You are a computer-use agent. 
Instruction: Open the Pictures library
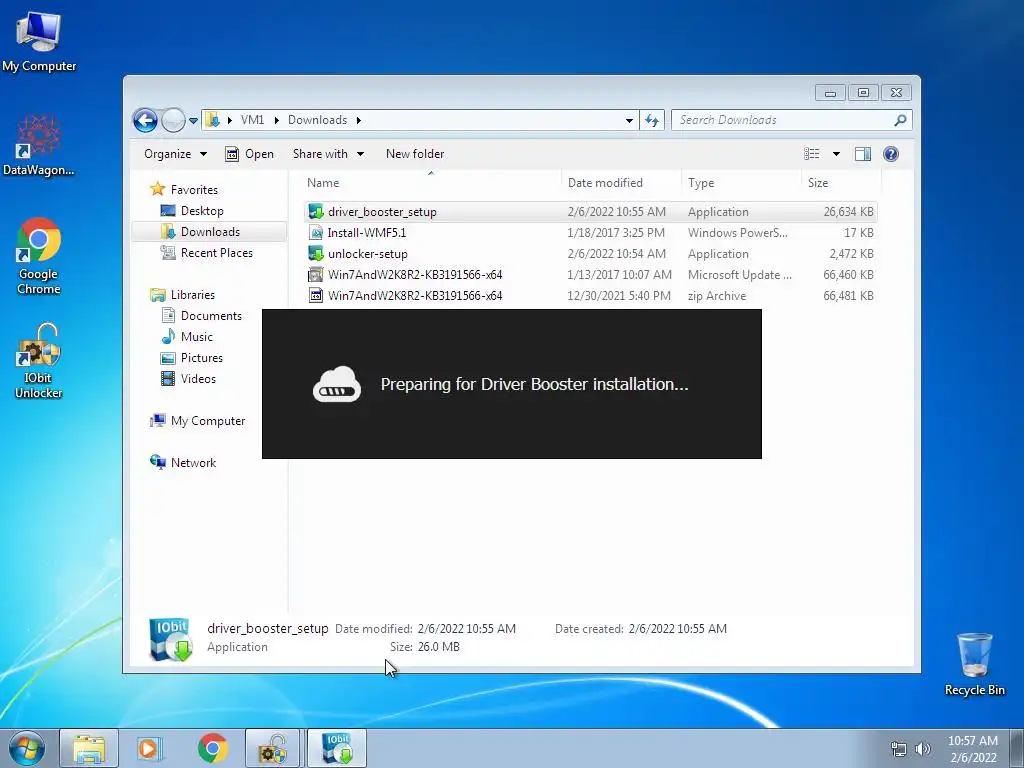192,357
